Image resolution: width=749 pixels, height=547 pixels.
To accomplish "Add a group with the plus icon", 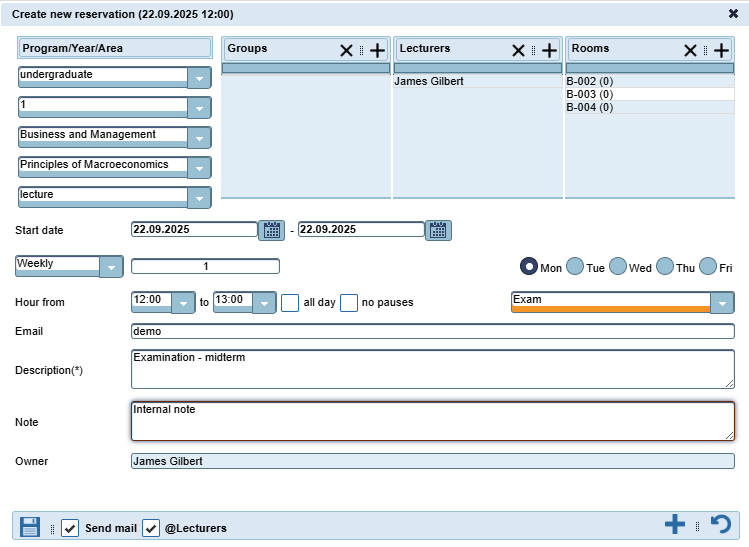I will 377,50.
